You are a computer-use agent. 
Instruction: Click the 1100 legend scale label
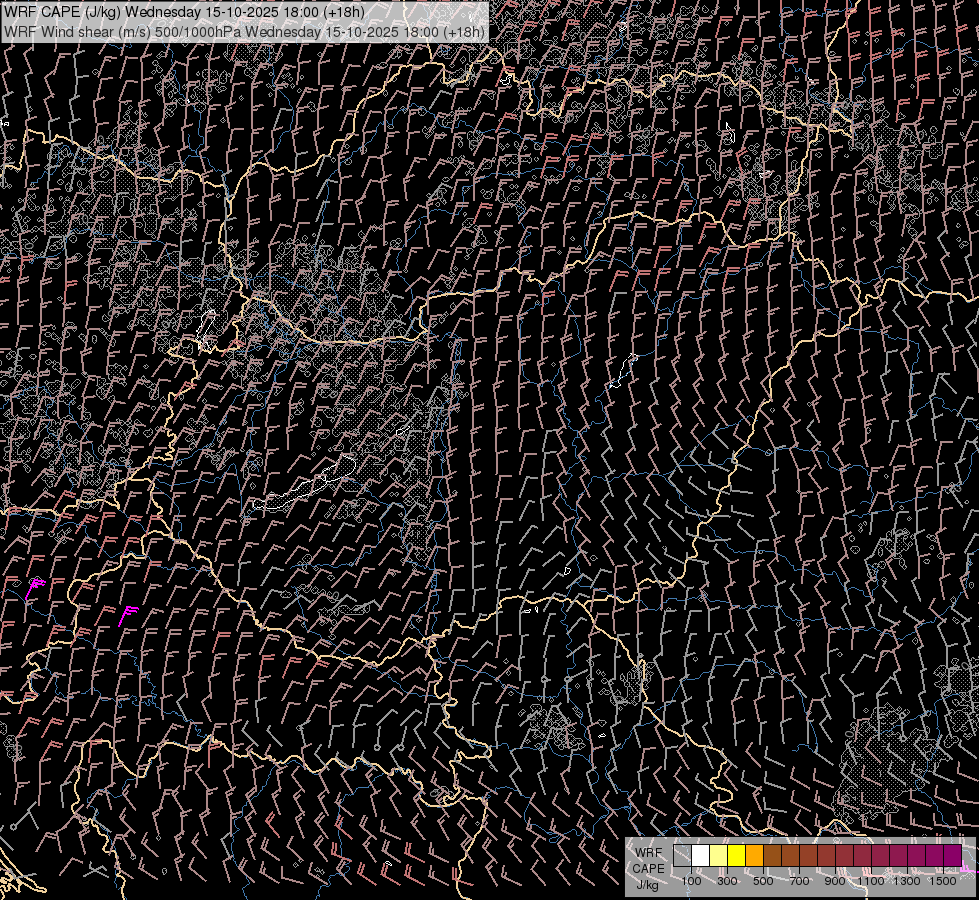click(x=871, y=881)
